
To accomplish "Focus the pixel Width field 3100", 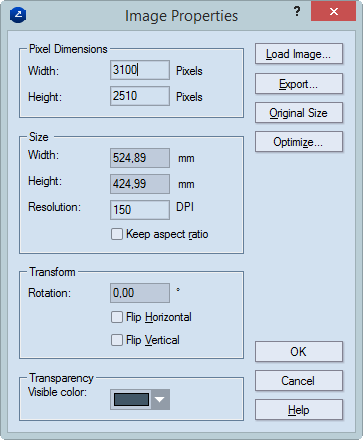I will tap(140, 70).
